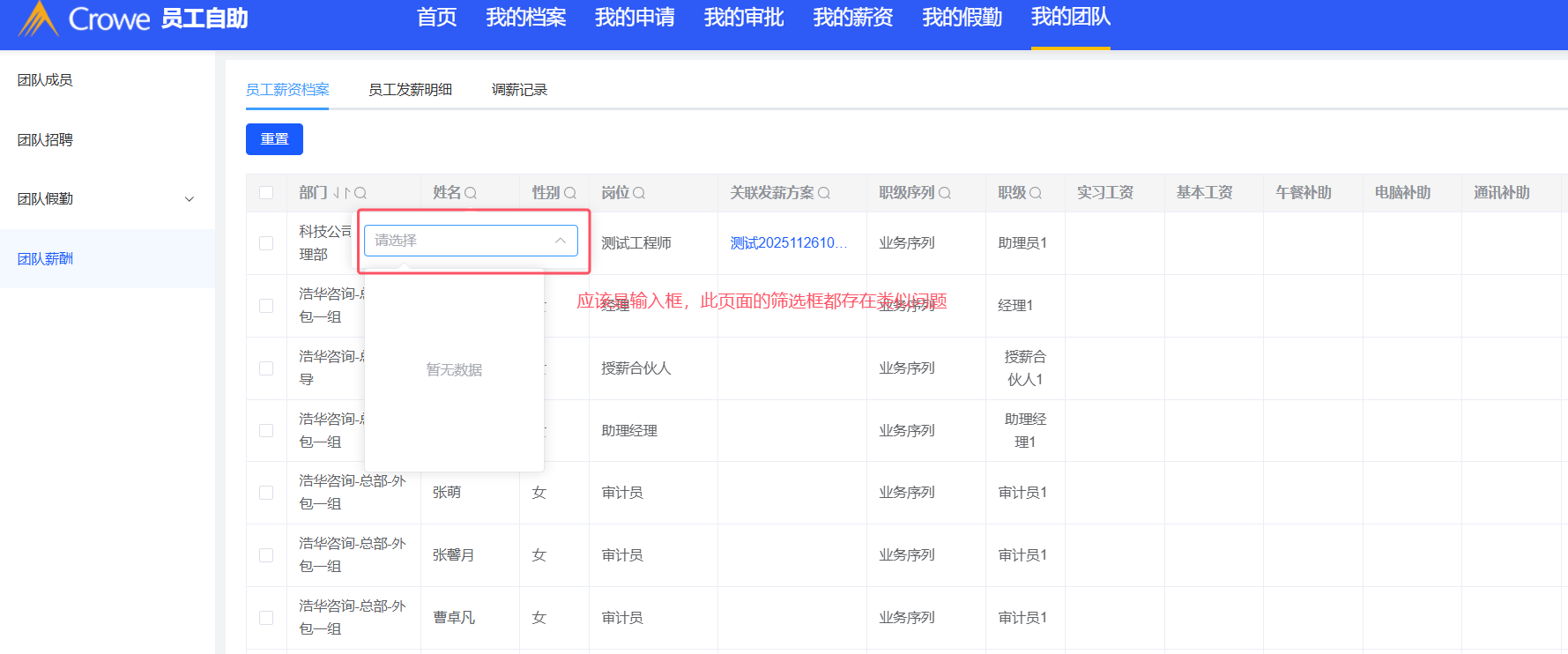Image resolution: width=1568 pixels, height=654 pixels.
Task: Click the 职级序列 column search icon
Action: coord(945,193)
